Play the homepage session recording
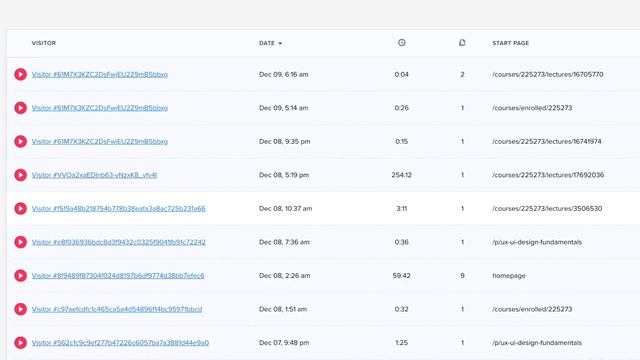This screenshot has width=640, height=360. (20, 276)
